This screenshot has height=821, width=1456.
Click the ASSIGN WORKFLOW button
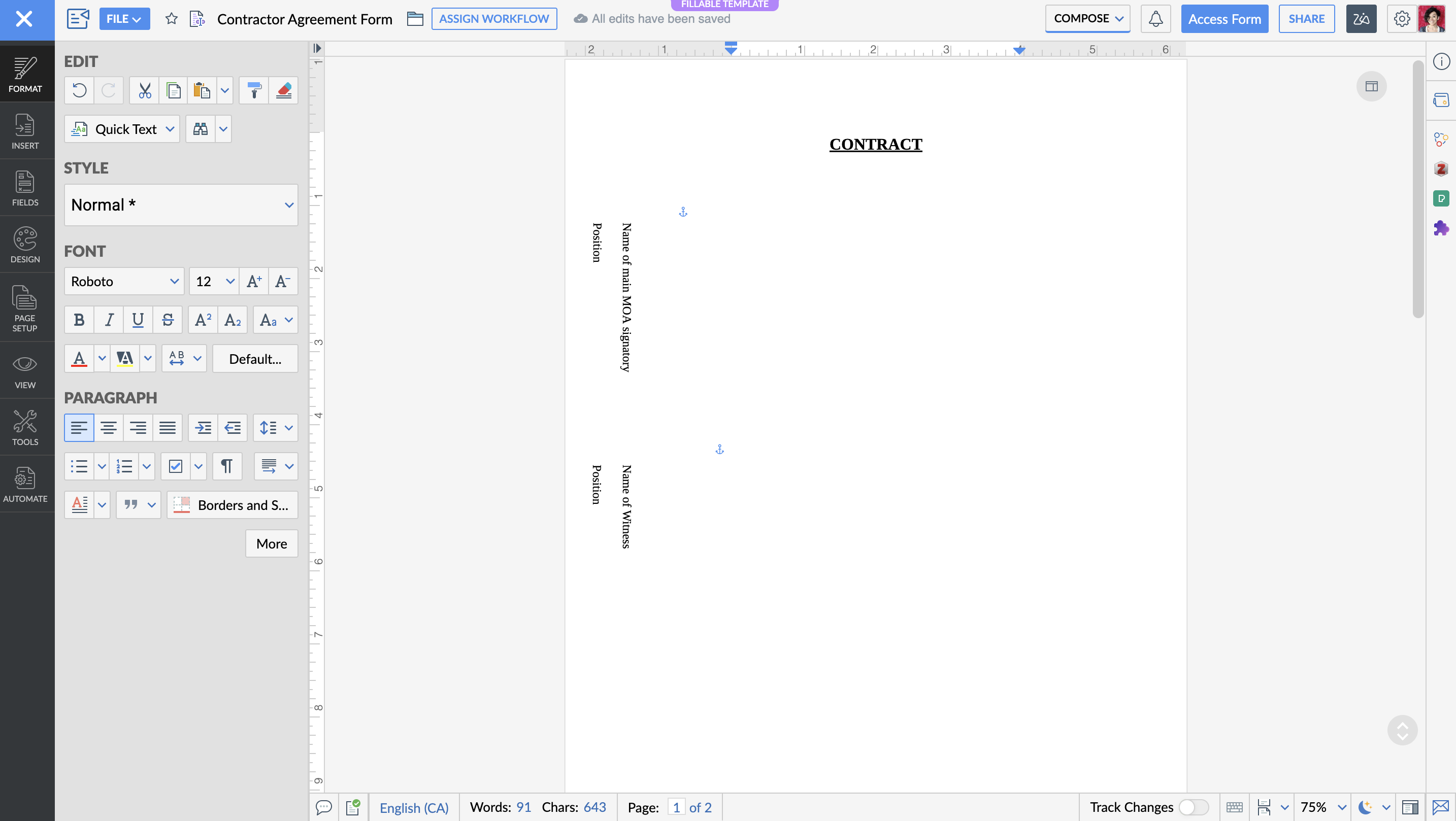click(493, 19)
